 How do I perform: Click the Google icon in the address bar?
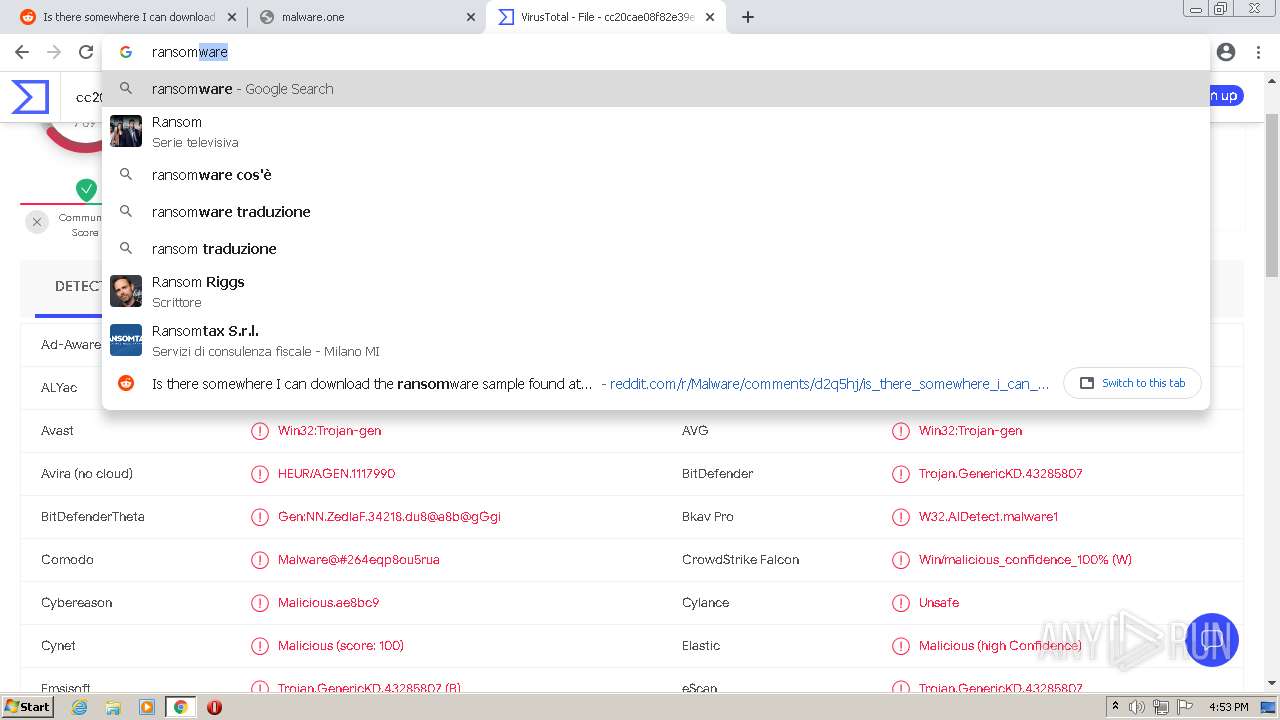(126, 52)
